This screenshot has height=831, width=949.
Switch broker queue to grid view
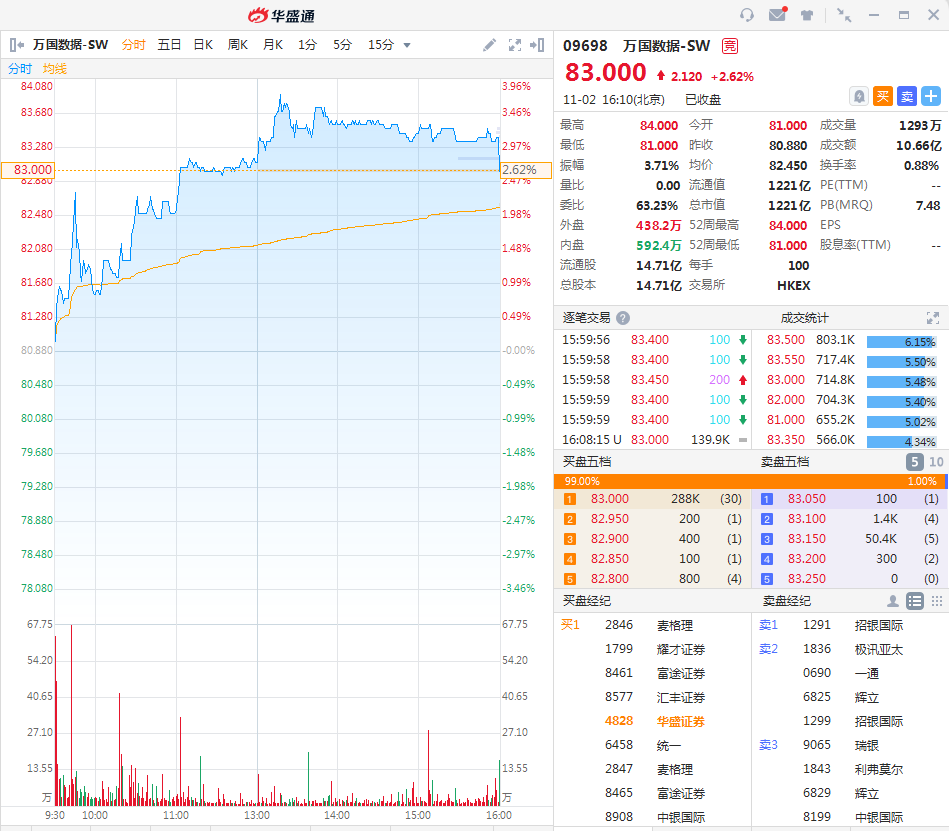(936, 601)
